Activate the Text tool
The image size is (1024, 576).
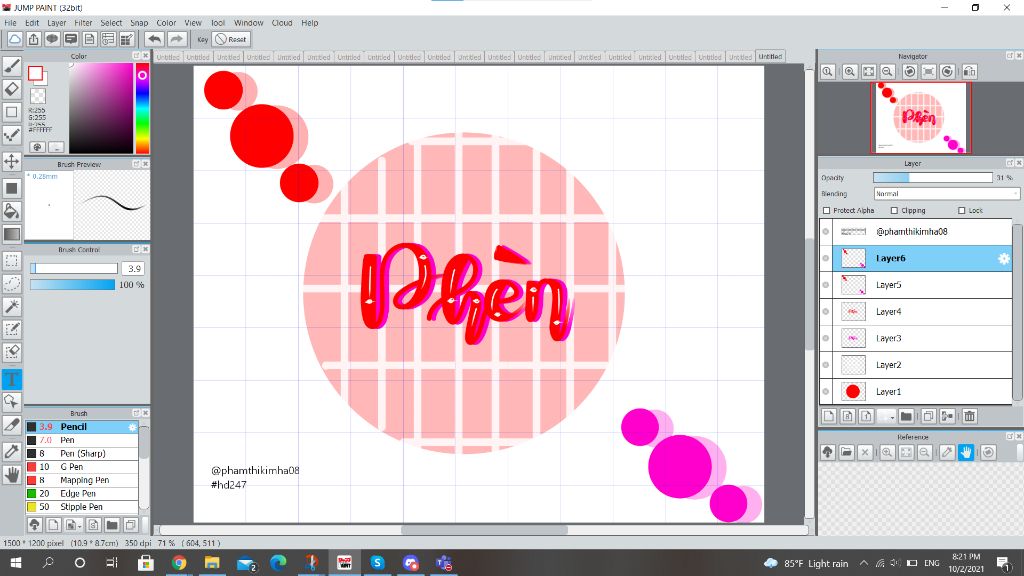point(12,379)
